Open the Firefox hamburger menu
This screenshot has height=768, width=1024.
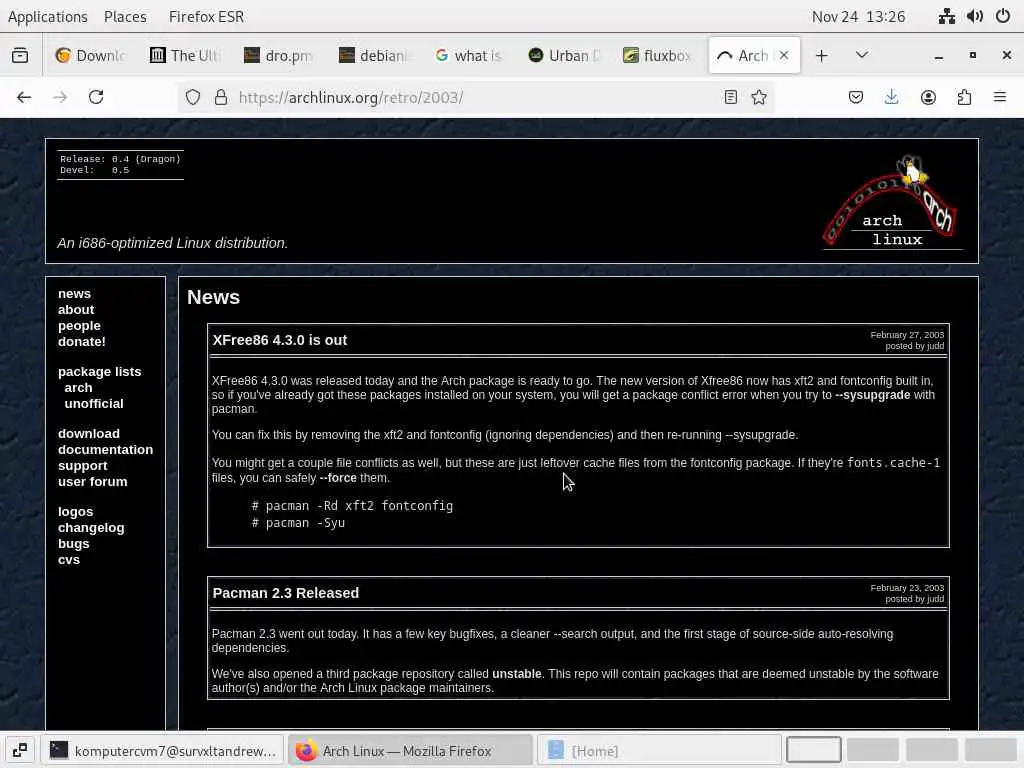coord(1000,97)
